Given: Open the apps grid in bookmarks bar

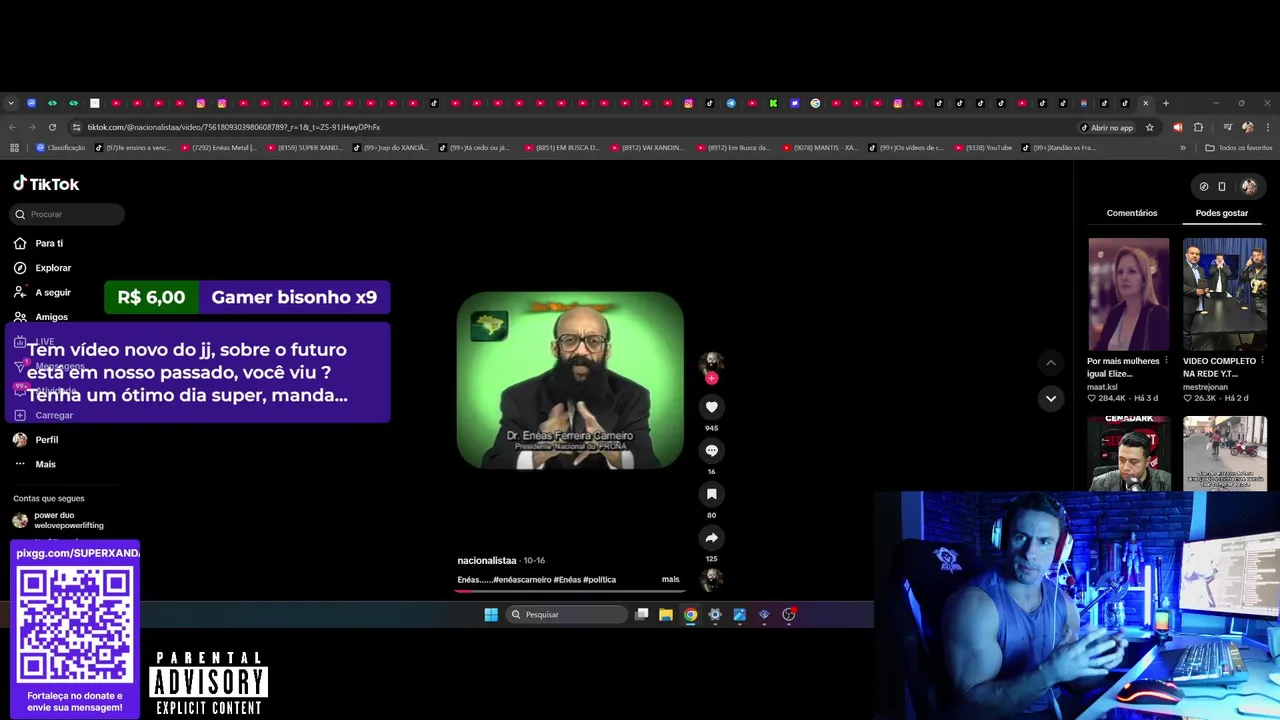Looking at the screenshot, I should [14, 148].
